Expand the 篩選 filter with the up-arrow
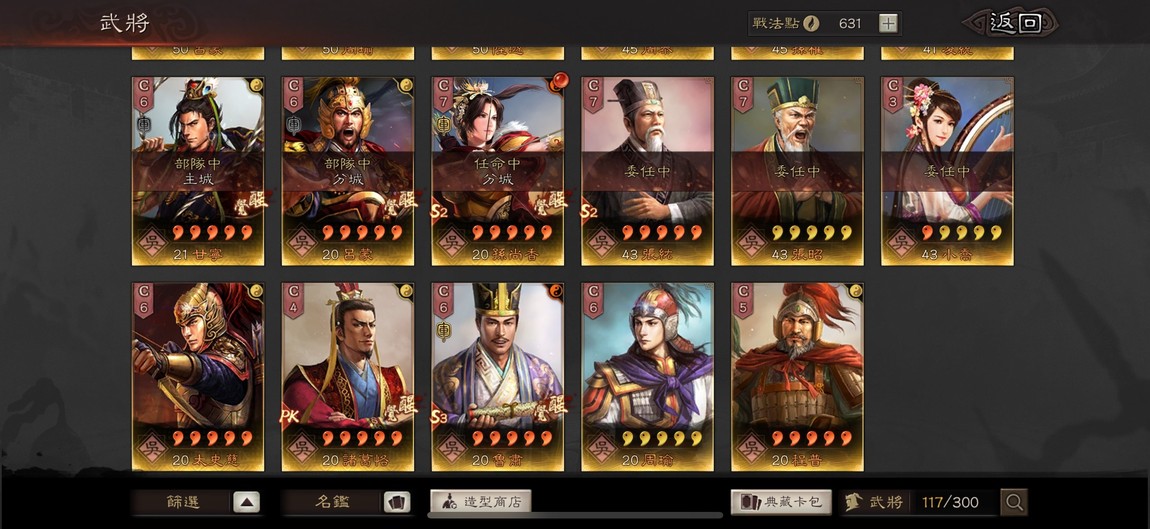 click(246, 503)
